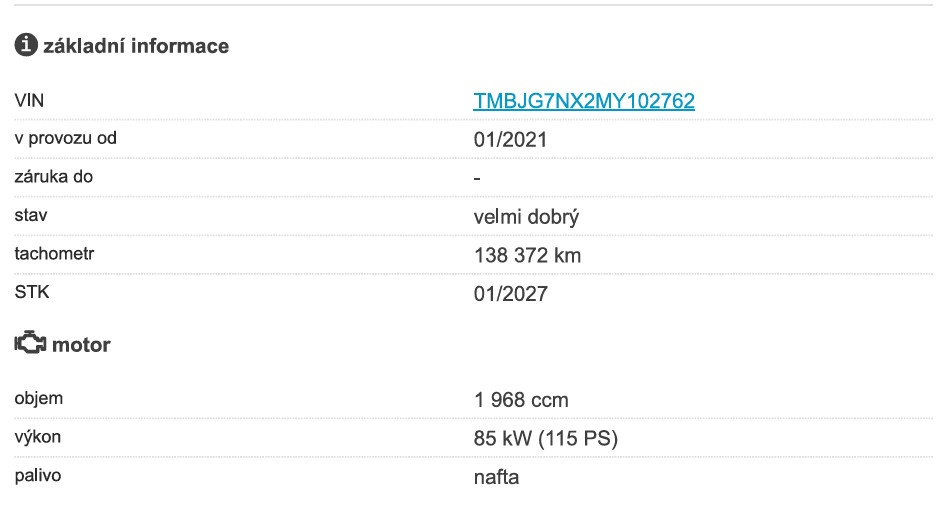Click the záruka do label
This screenshot has height=510, width=945.
pyautogui.click(x=54, y=177)
